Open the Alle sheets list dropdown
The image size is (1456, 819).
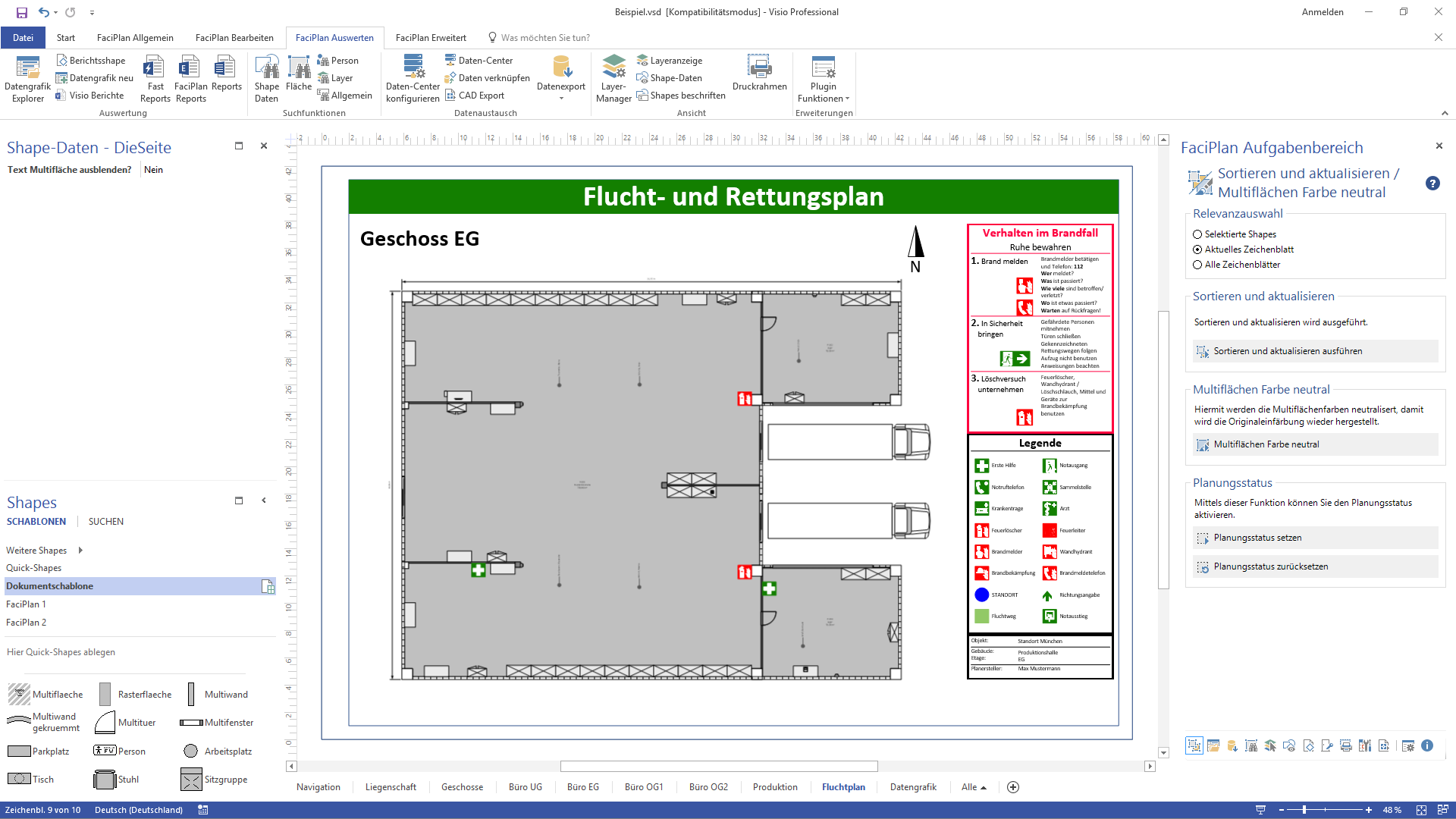pos(974,787)
